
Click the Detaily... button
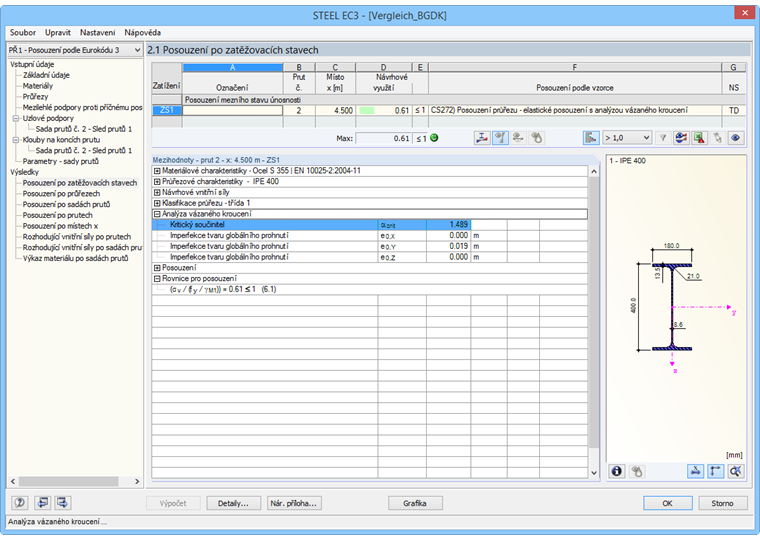click(233, 503)
